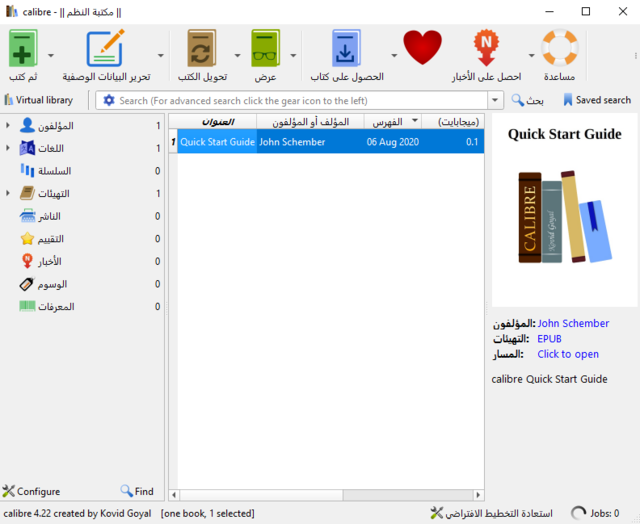Viewport: 640px width, 524px height.
Task: Sort by the Size (megabytes) column header
Action: click(x=453, y=122)
